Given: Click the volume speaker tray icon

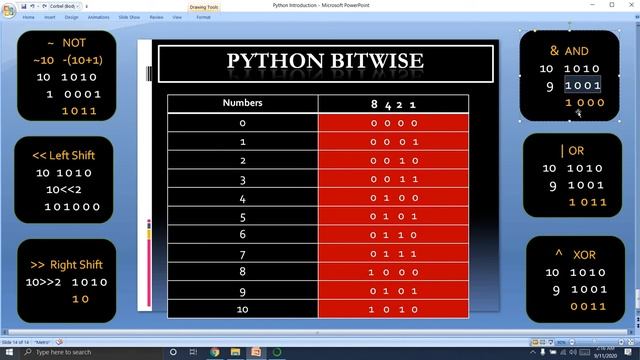Looking at the screenshot, I should [573, 352].
